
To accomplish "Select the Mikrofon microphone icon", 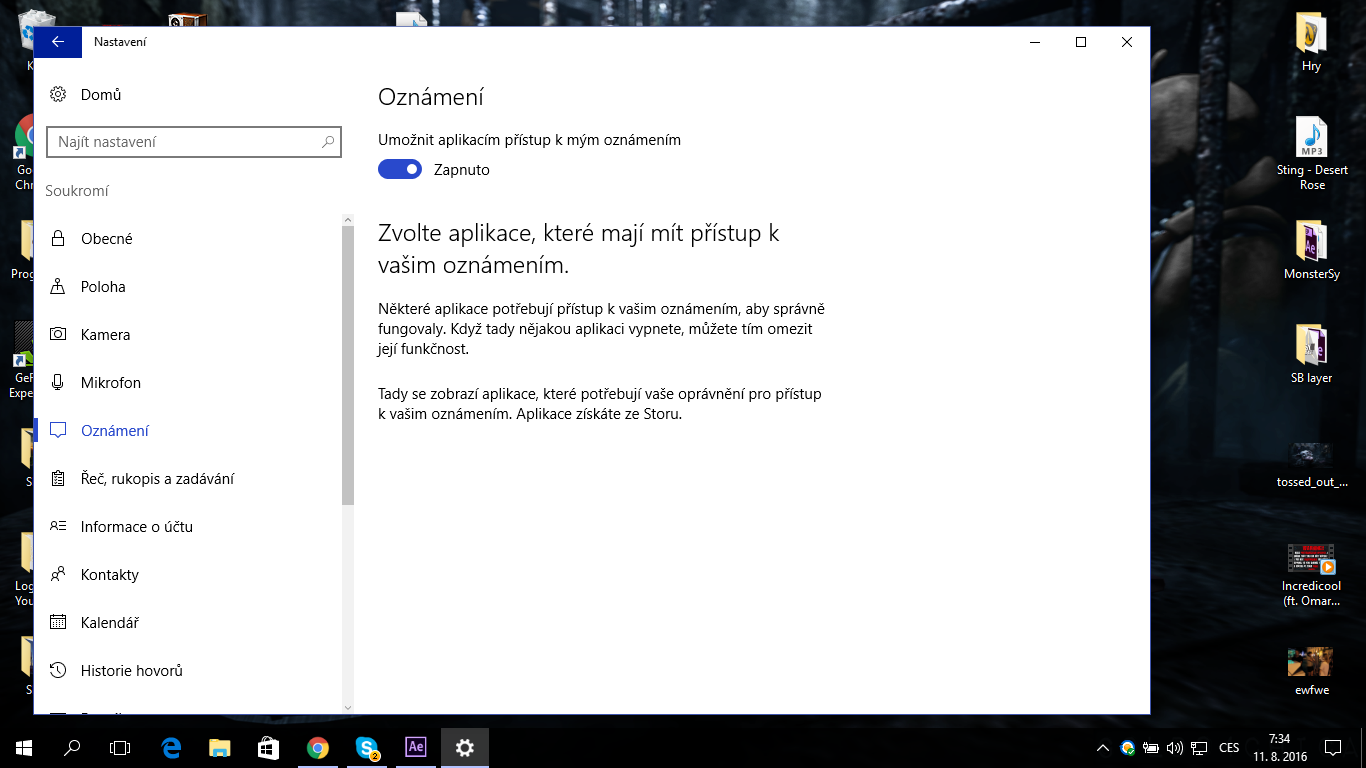I will coord(58,383).
